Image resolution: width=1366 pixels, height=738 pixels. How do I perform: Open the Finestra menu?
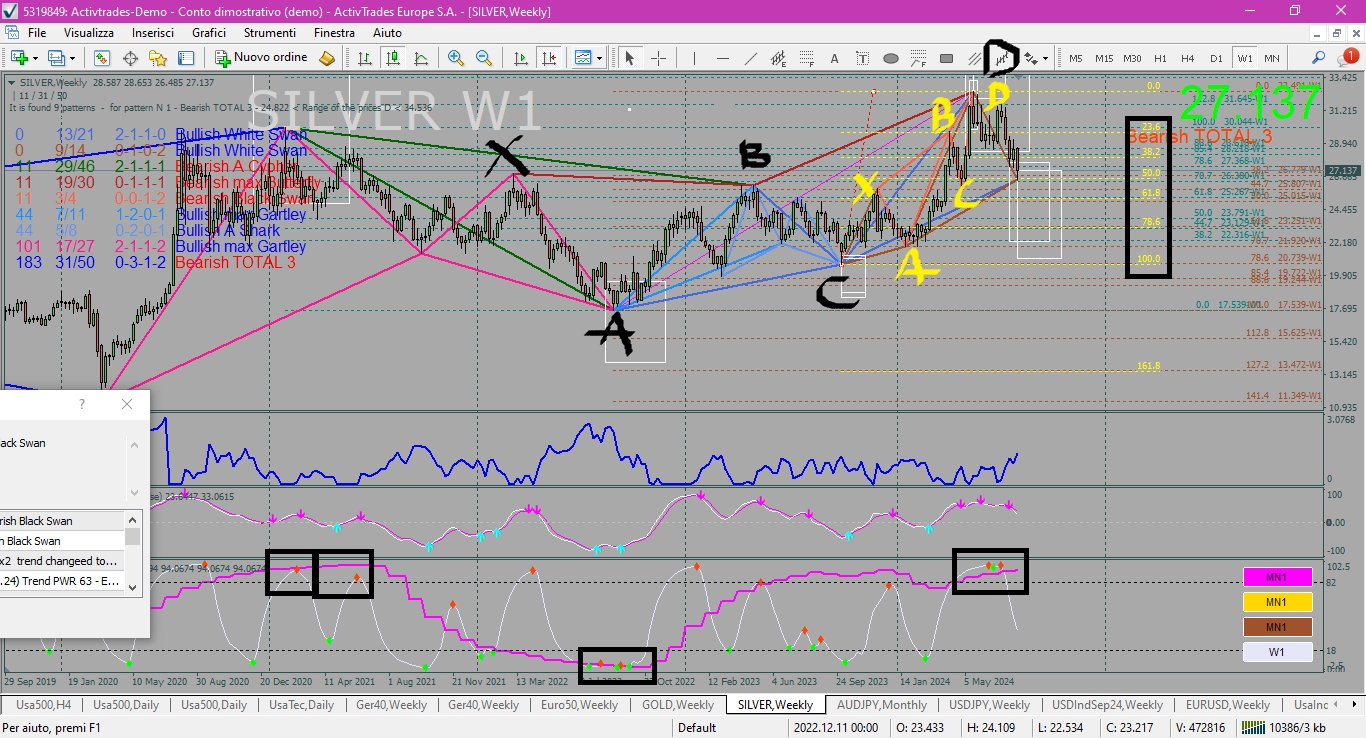[334, 32]
